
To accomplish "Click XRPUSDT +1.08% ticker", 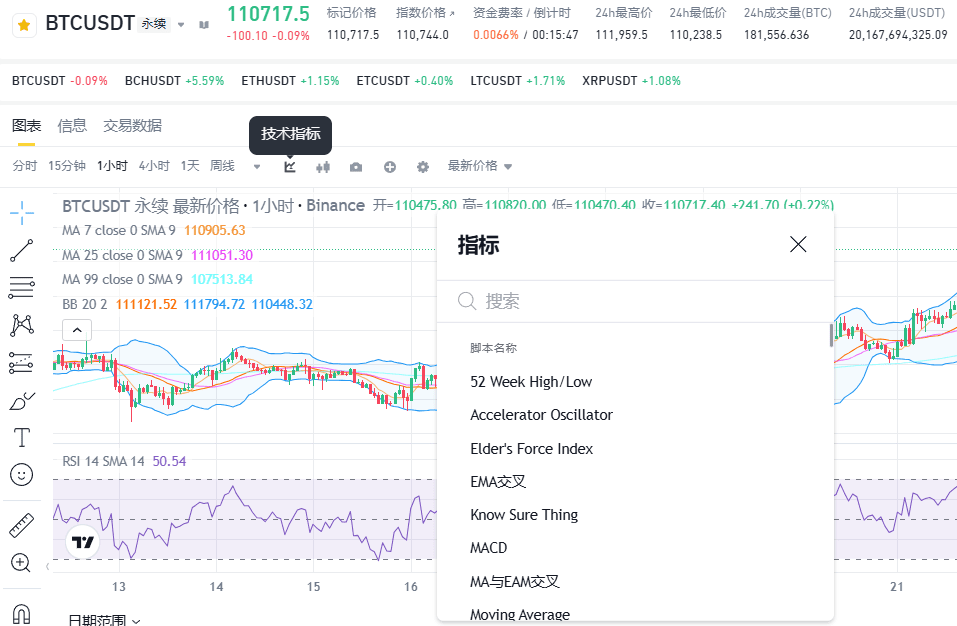I will point(631,81).
